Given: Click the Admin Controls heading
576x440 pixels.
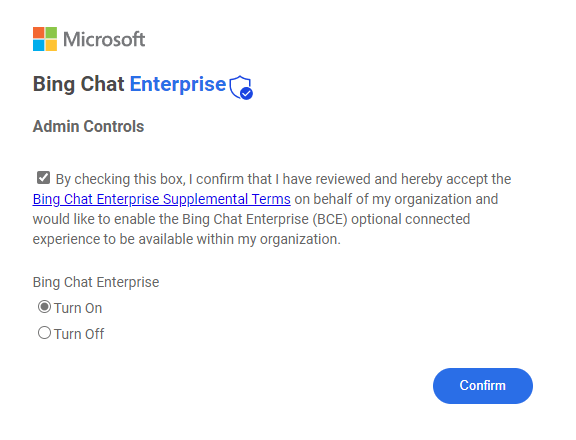Looking at the screenshot, I should (88, 126).
